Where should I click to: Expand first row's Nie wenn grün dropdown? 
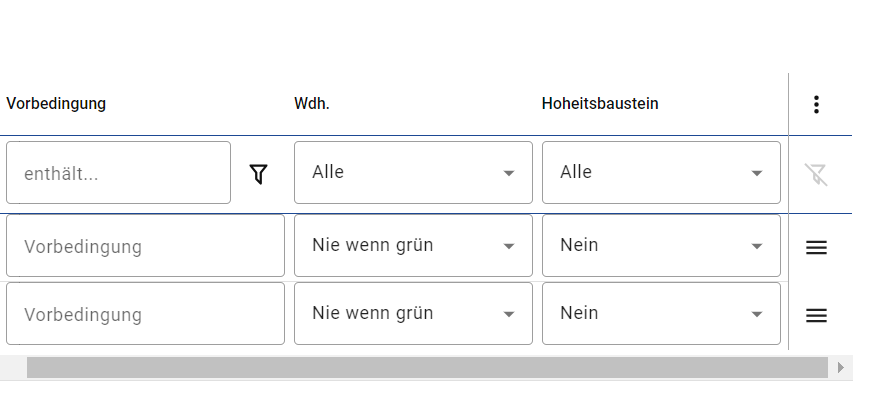point(413,245)
